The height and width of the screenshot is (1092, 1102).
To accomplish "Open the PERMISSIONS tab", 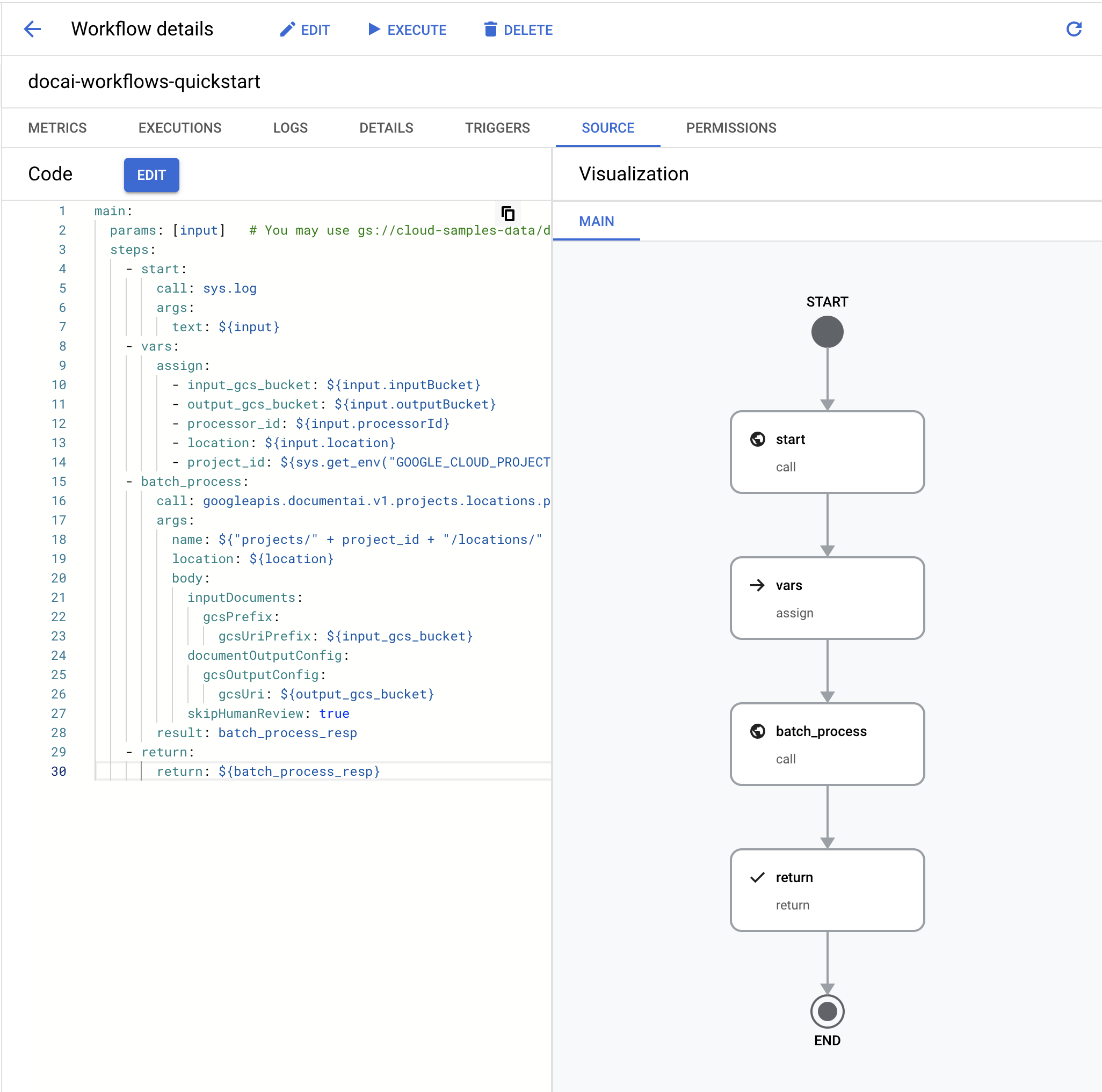I will tap(731, 128).
